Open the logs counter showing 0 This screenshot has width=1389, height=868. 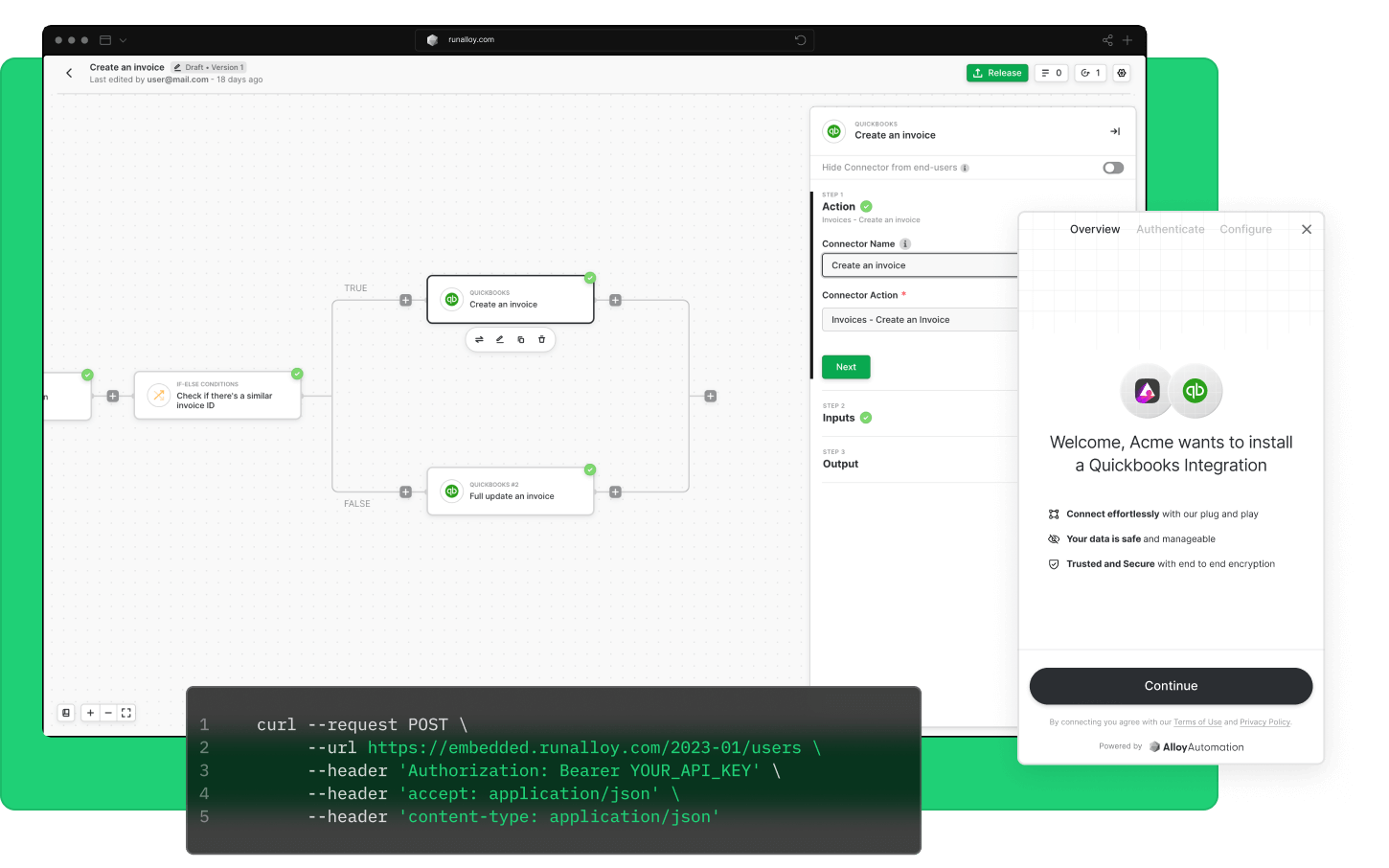(1052, 73)
